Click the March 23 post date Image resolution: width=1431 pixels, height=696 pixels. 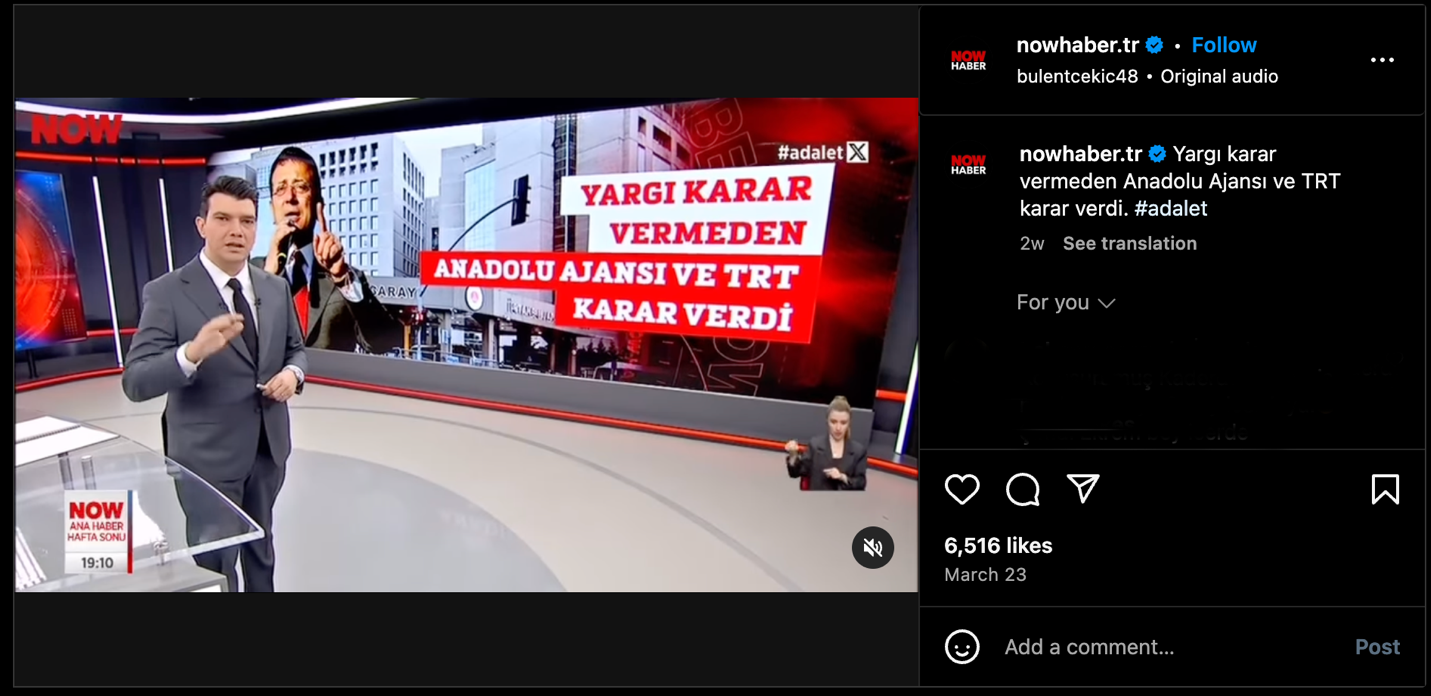[x=985, y=575]
